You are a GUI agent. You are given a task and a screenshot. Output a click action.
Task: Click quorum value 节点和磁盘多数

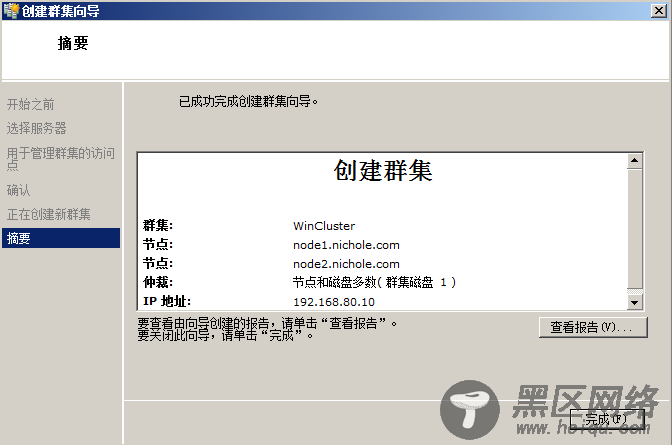(x=374, y=282)
